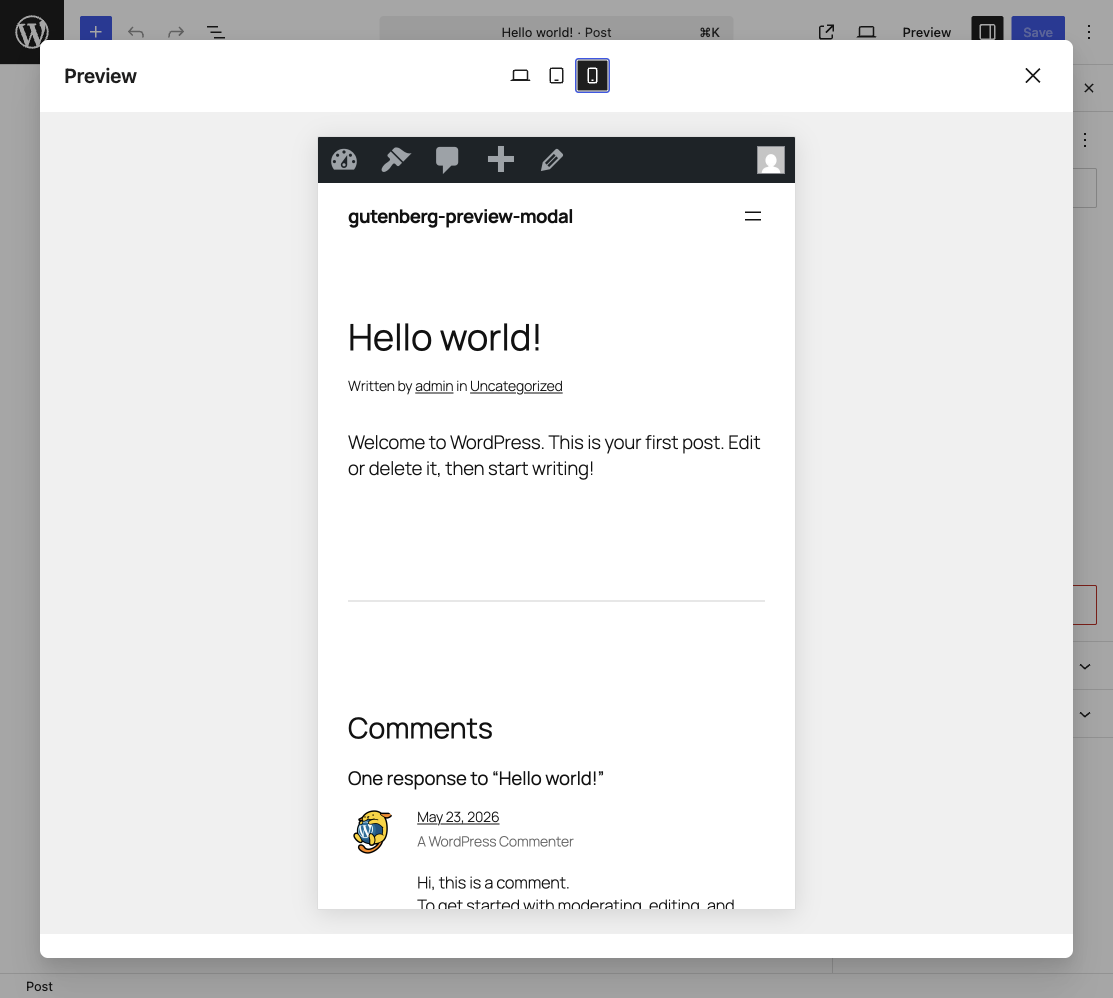Viewport: 1113px width, 998px height.
Task: Click the Save button
Action: [1038, 32]
